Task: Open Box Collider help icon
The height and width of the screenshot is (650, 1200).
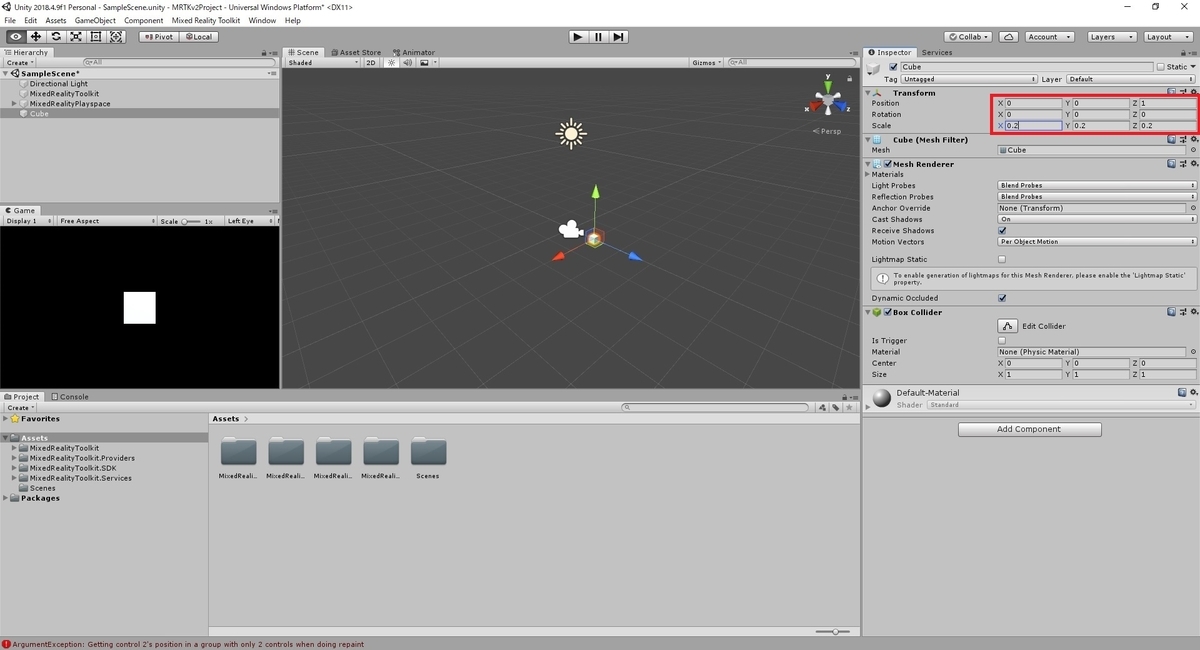Action: click(x=1172, y=312)
